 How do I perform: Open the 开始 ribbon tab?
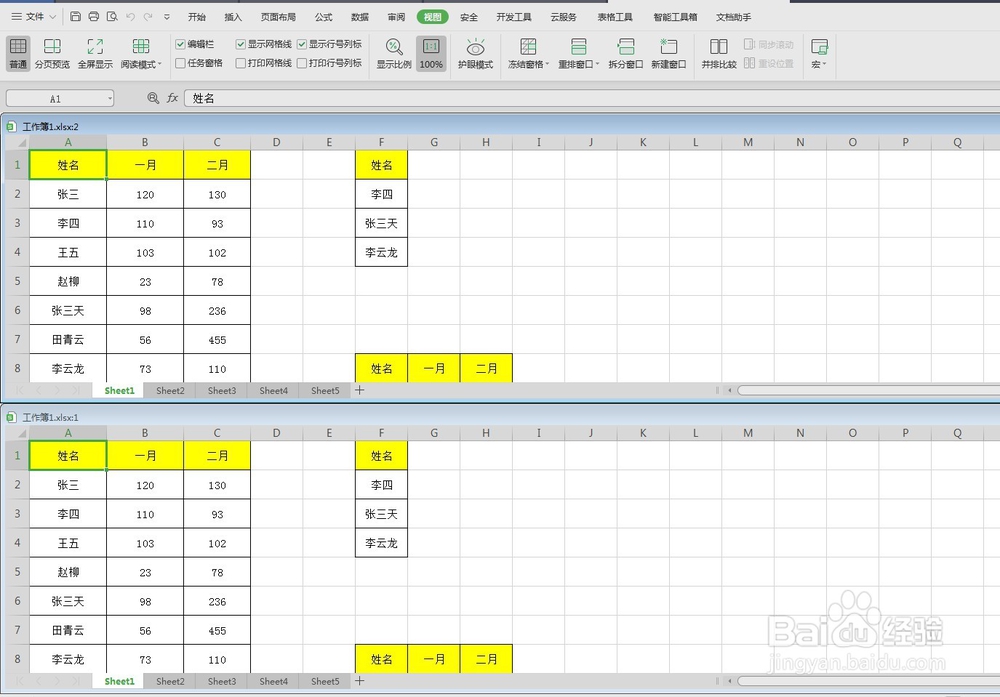(x=197, y=17)
